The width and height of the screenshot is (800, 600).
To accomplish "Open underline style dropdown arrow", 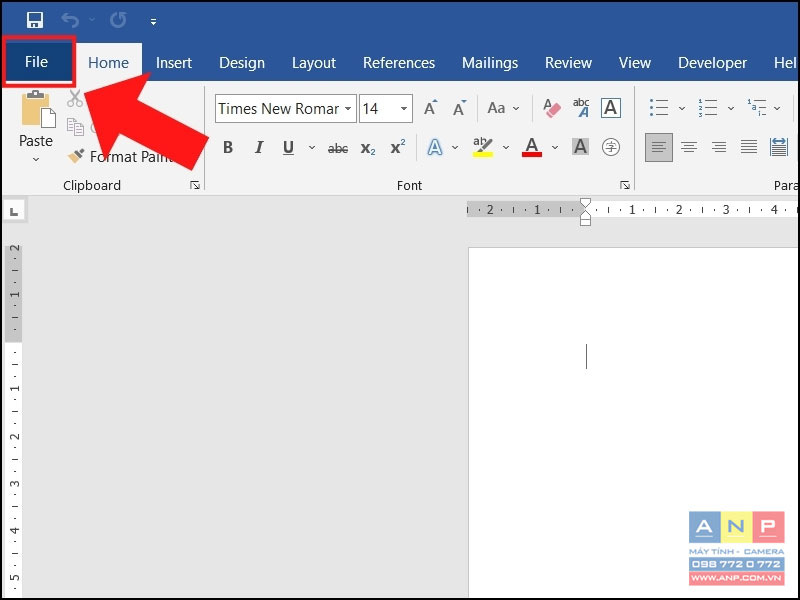I will (312, 148).
